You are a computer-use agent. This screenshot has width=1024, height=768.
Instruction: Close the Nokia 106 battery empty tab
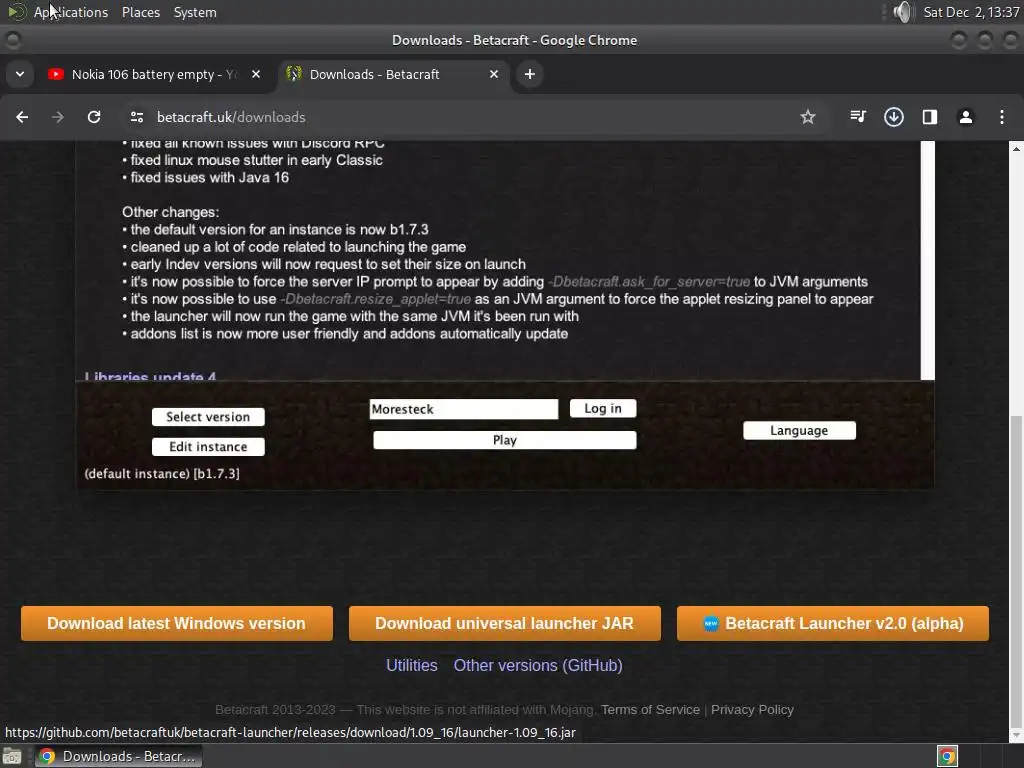(256, 74)
